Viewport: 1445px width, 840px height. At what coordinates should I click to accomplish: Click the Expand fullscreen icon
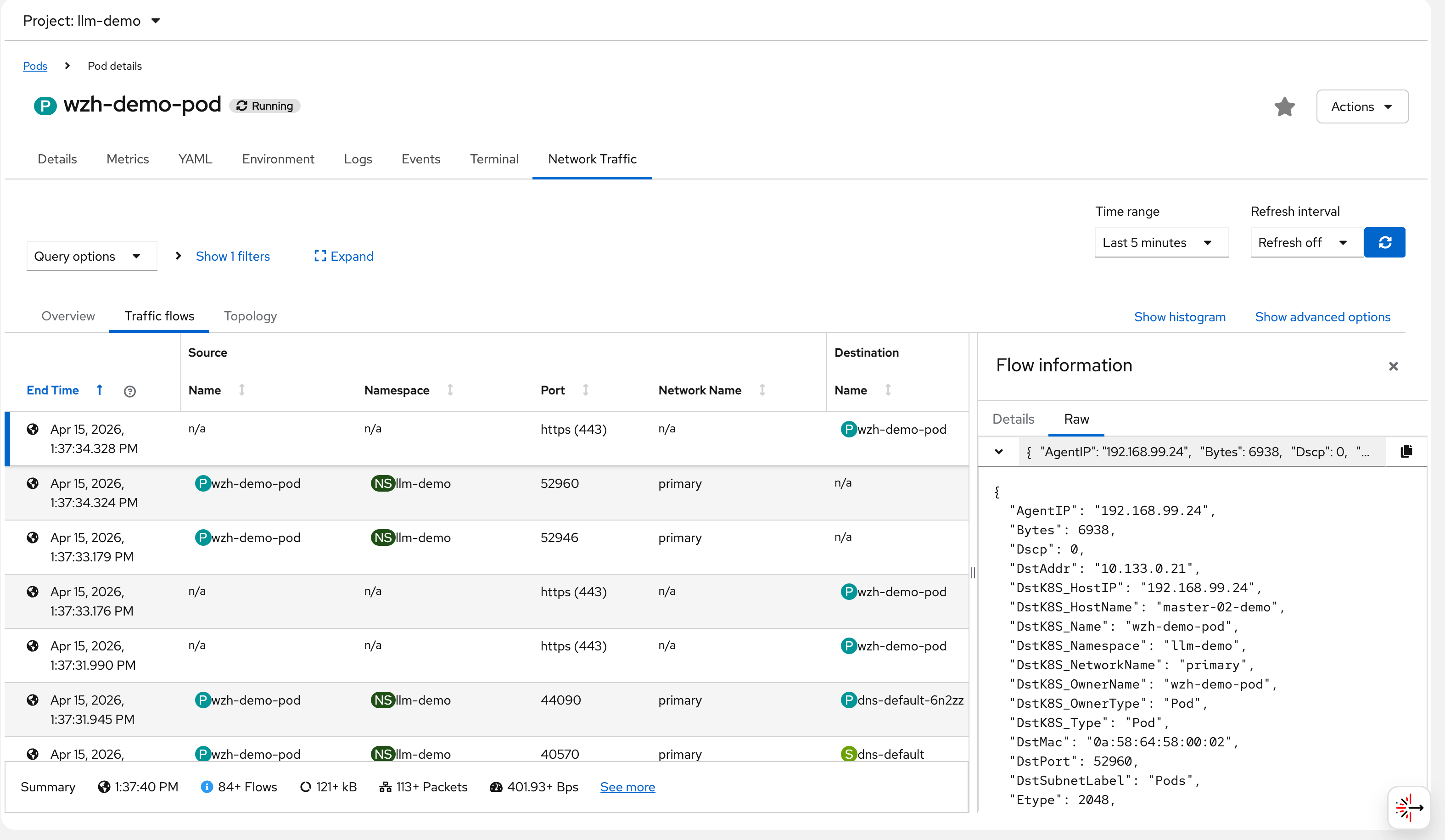[x=320, y=256]
